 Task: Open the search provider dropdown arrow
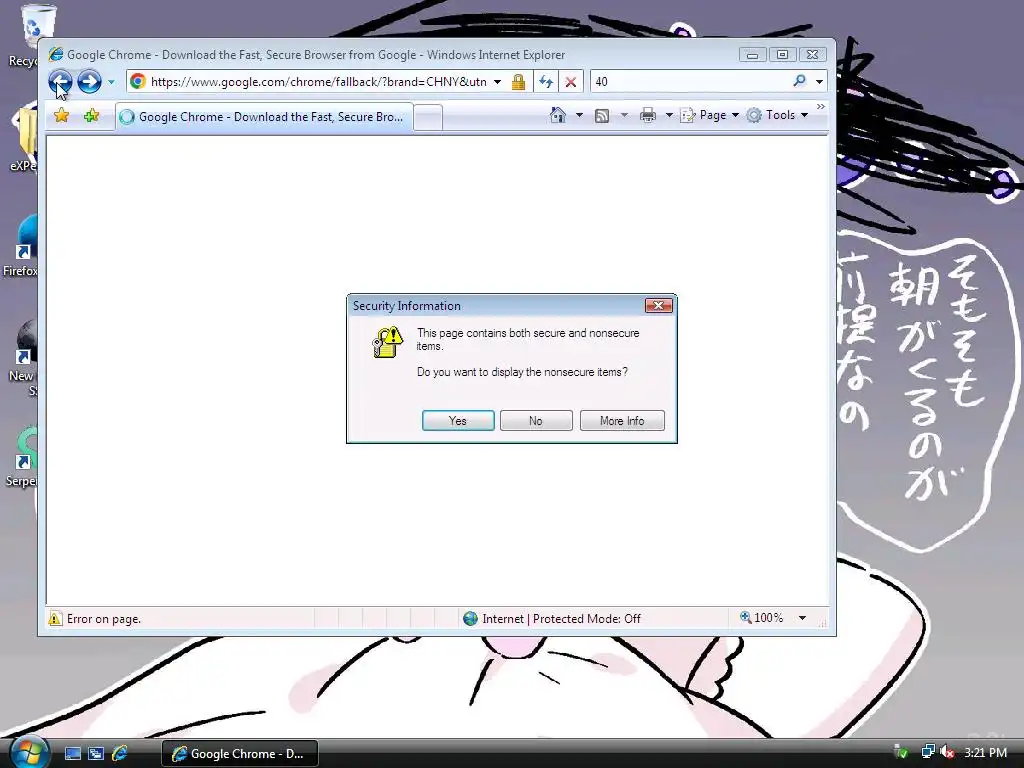point(819,82)
